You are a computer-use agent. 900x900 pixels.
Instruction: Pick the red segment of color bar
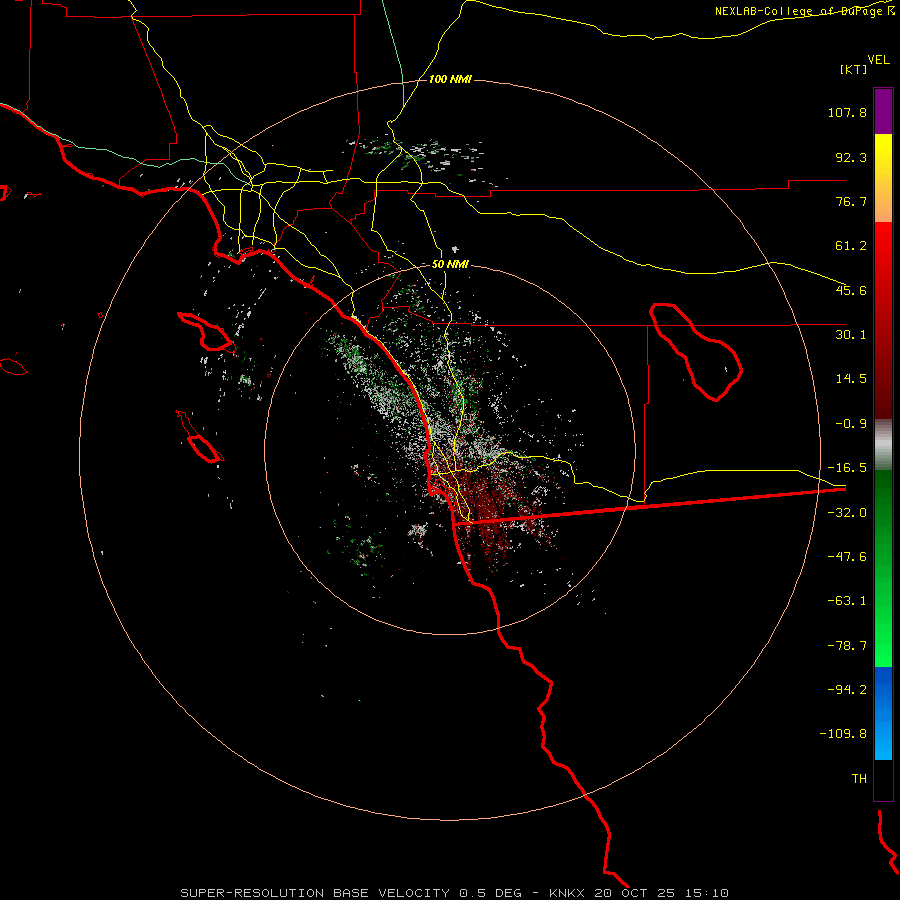coord(883,320)
